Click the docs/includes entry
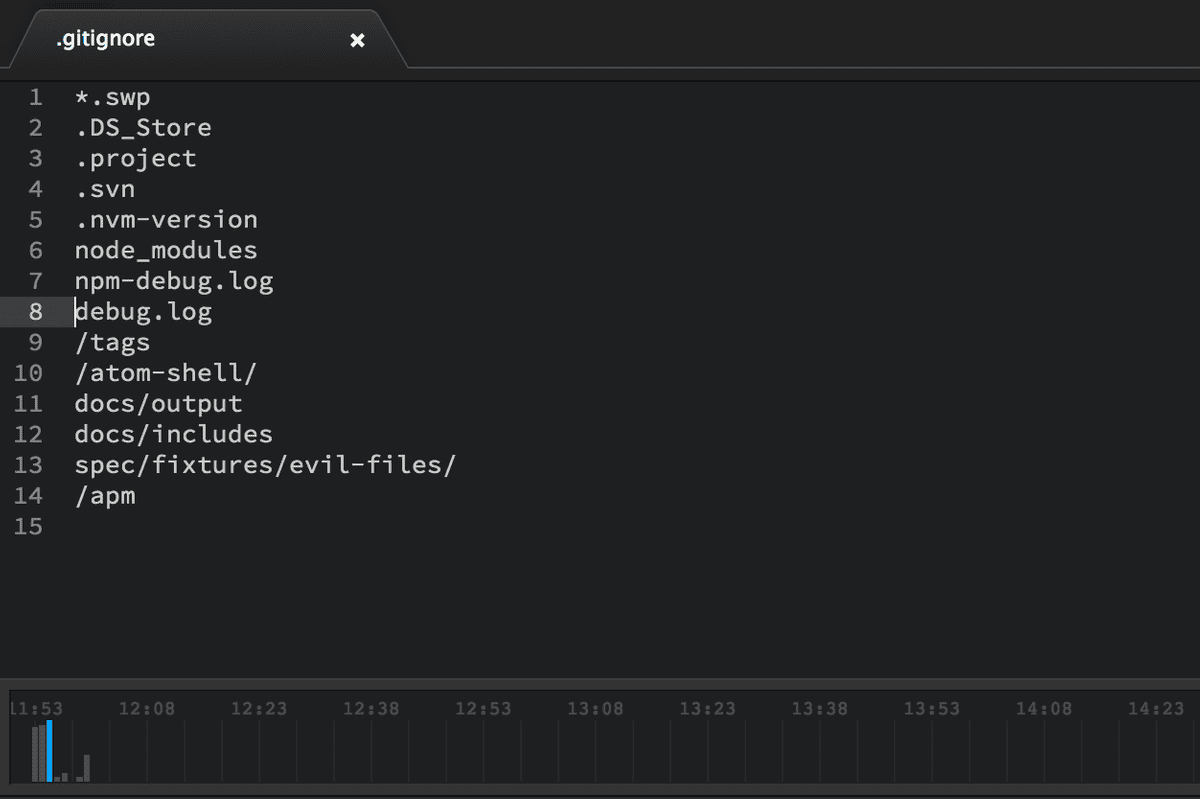 [x=173, y=435]
